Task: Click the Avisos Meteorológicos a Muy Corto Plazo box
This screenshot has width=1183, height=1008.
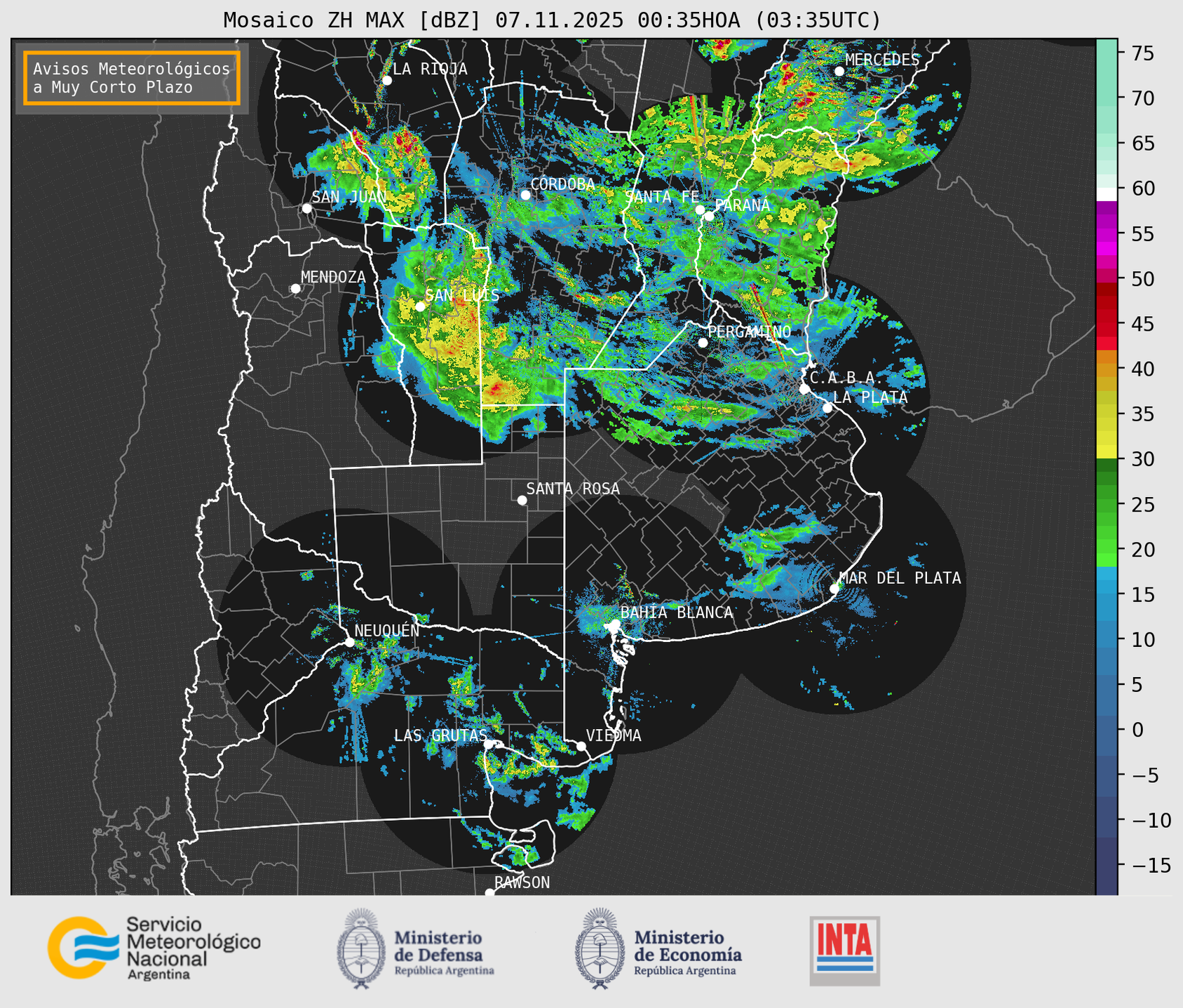Action: tap(132, 78)
